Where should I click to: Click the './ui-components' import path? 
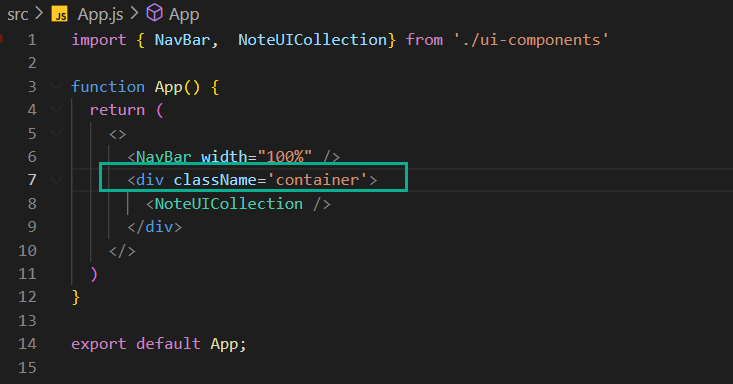pyautogui.click(x=531, y=40)
